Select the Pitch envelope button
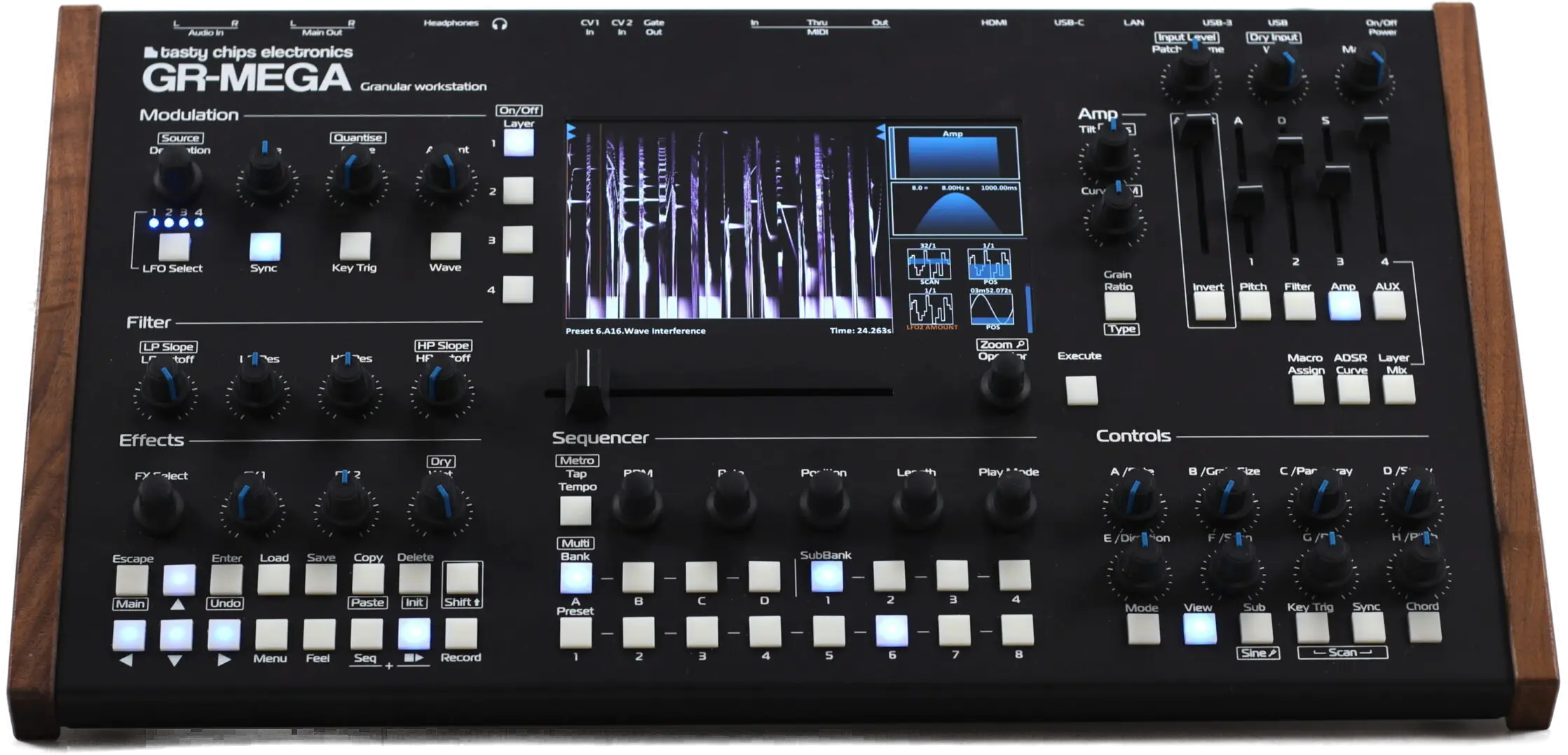This screenshot has width=1568, height=755. click(1255, 306)
